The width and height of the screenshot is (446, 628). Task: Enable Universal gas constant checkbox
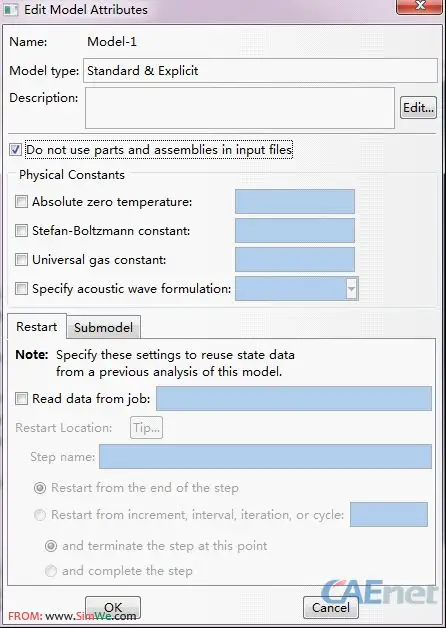tap(21, 260)
